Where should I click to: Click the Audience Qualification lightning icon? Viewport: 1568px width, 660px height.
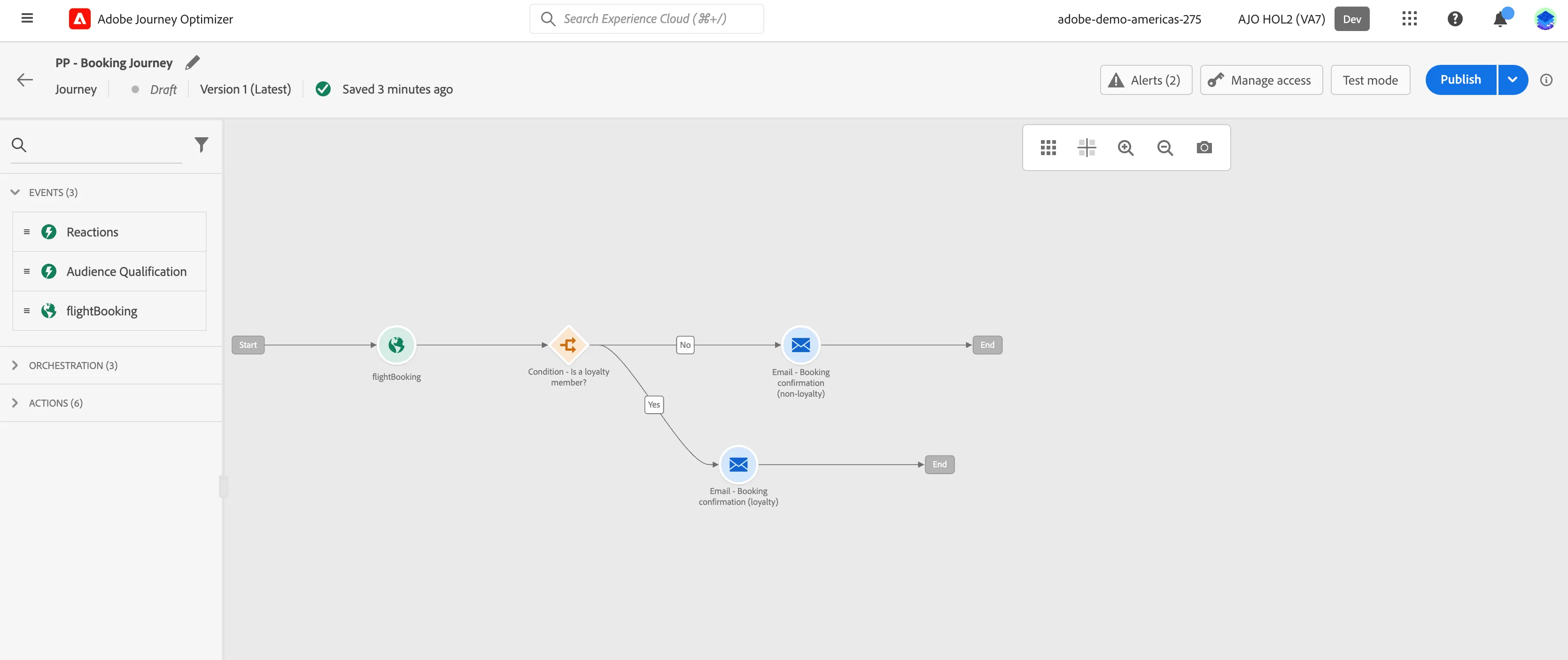(x=49, y=271)
